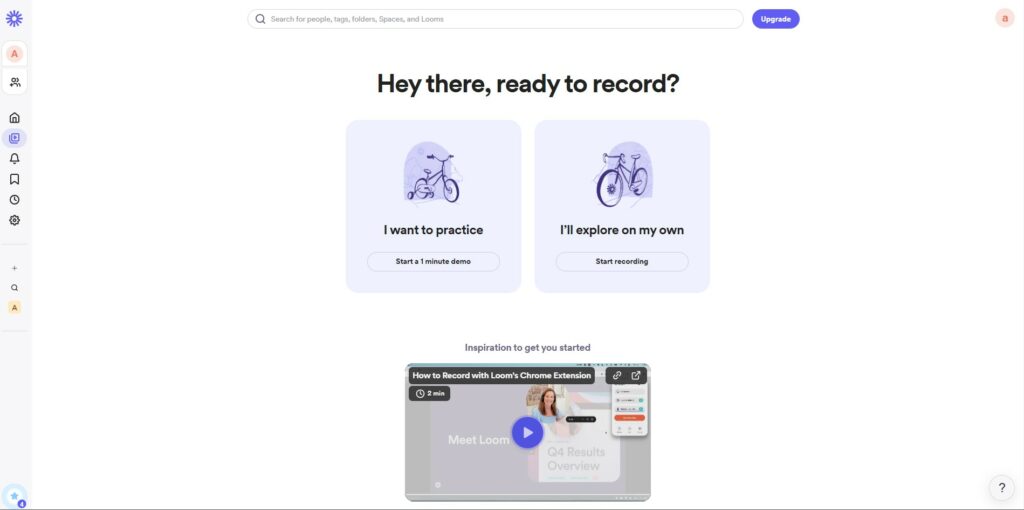Focus the search people, tags, folders field

tap(495, 19)
